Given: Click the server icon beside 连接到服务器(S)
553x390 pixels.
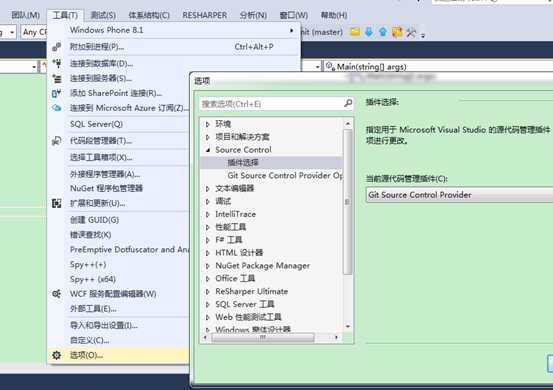Looking at the screenshot, I should [56, 78].
